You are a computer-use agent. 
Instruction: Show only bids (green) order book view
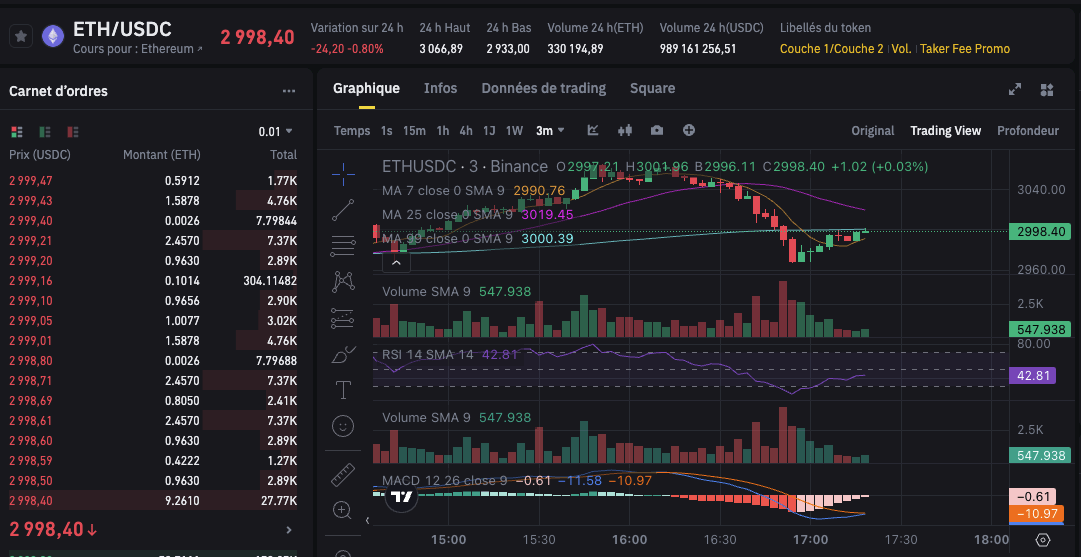pos(45,132)
